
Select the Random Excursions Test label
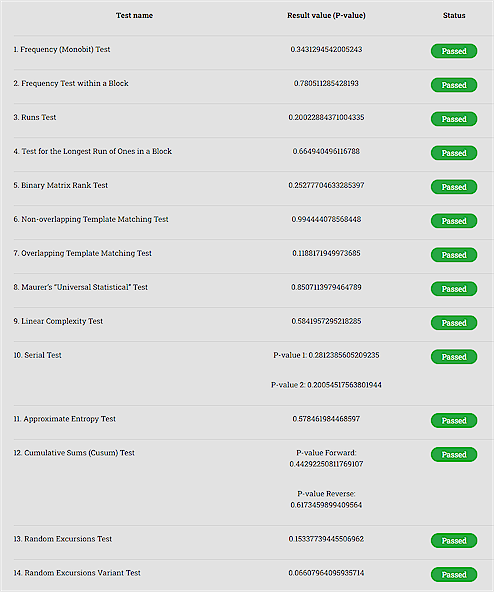tap(63, 539)
